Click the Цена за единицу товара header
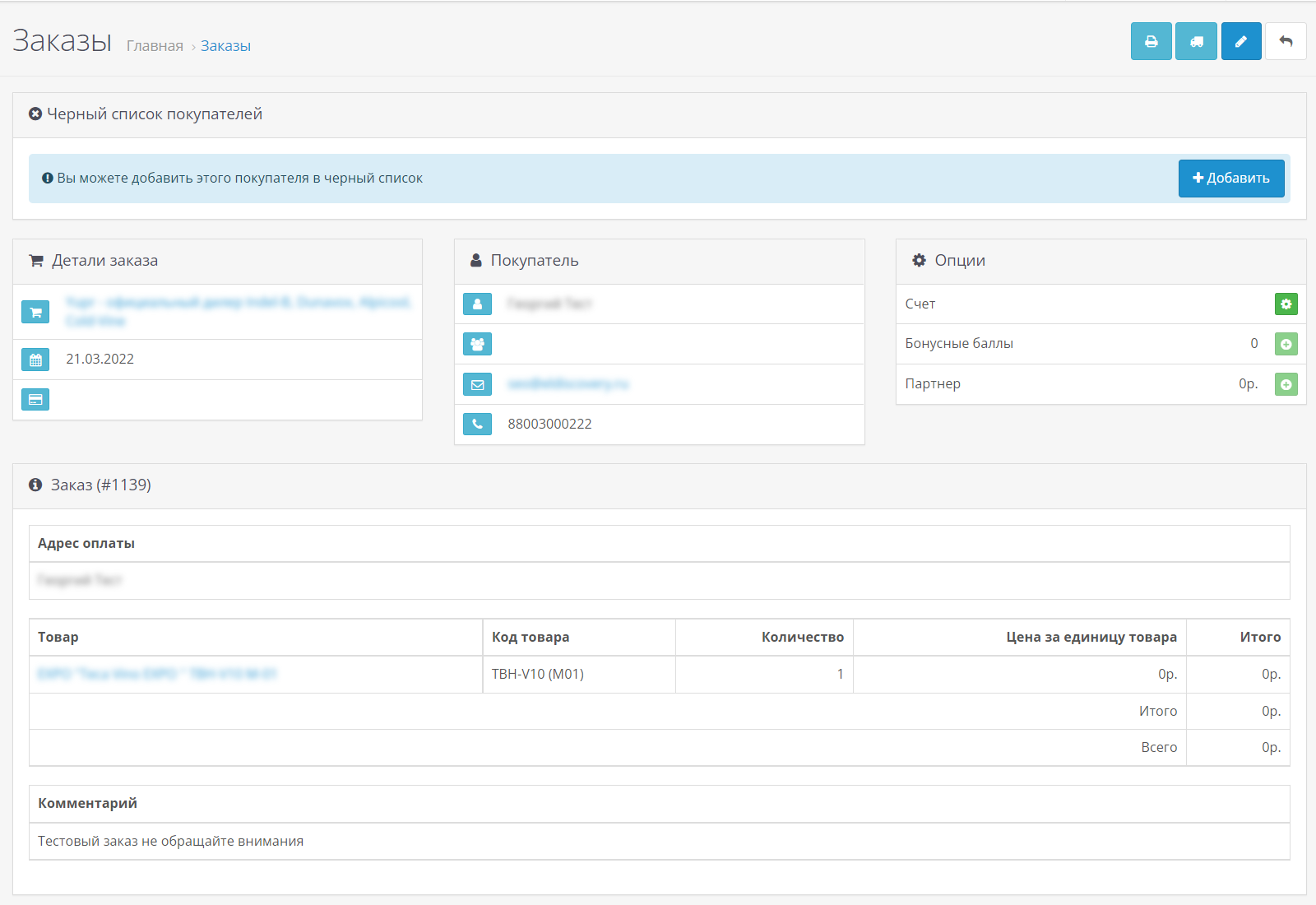The height and width of the screenshot is (905, 1316). [1091, 638]
